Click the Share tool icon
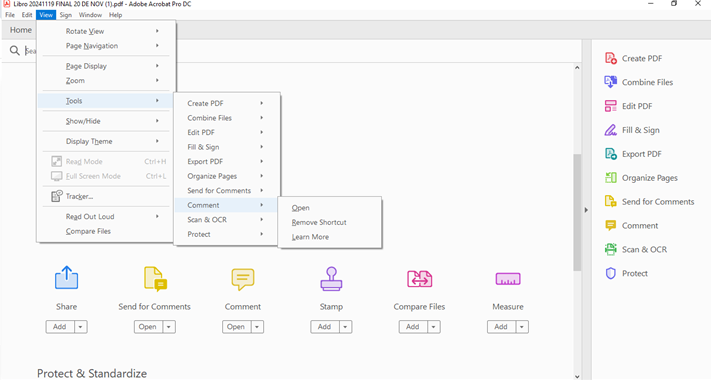Screen dimensions: 711x380 pyautogui.click(x=66, y=278)
